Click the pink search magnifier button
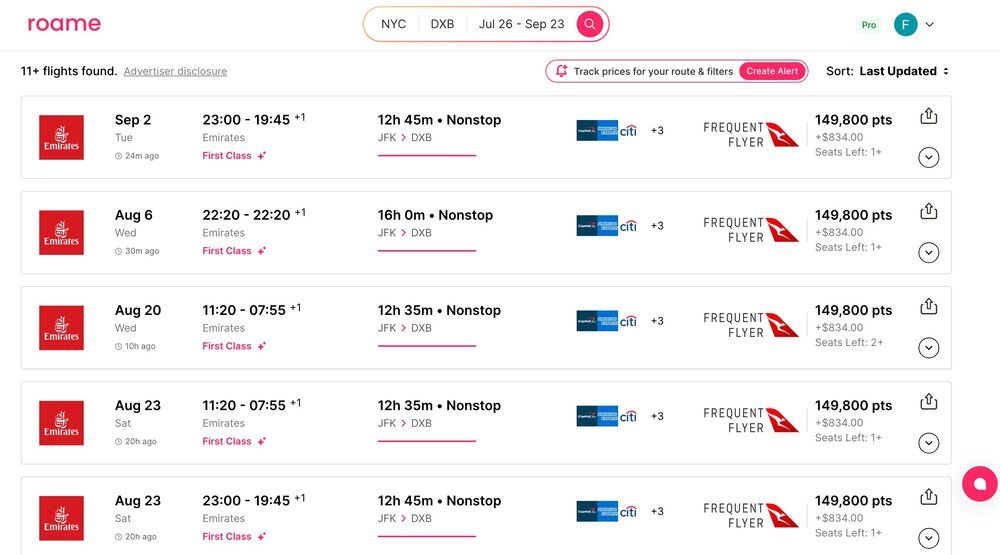The width and height of the screenshot is (1000, 555). coord(590,24)
